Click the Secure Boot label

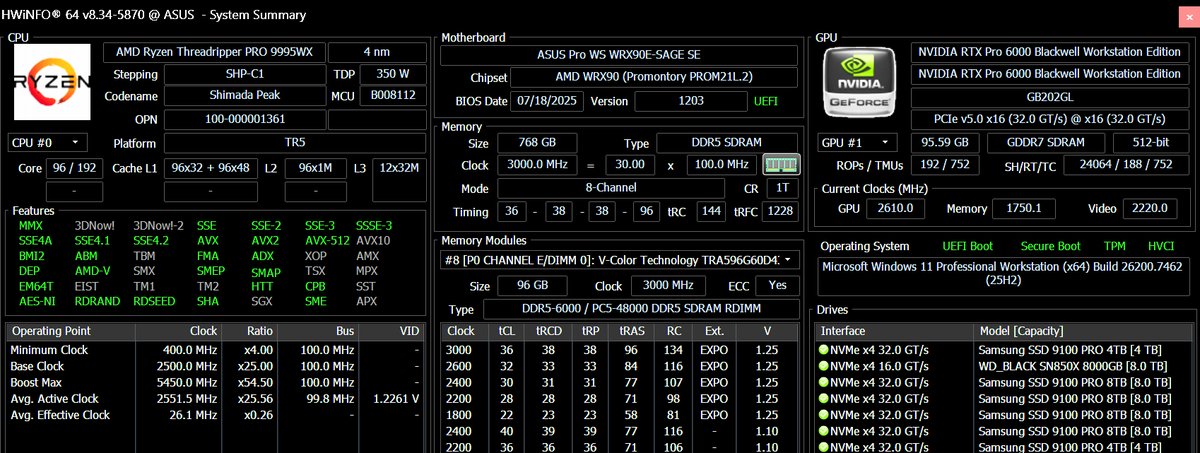coord(1050,246)
